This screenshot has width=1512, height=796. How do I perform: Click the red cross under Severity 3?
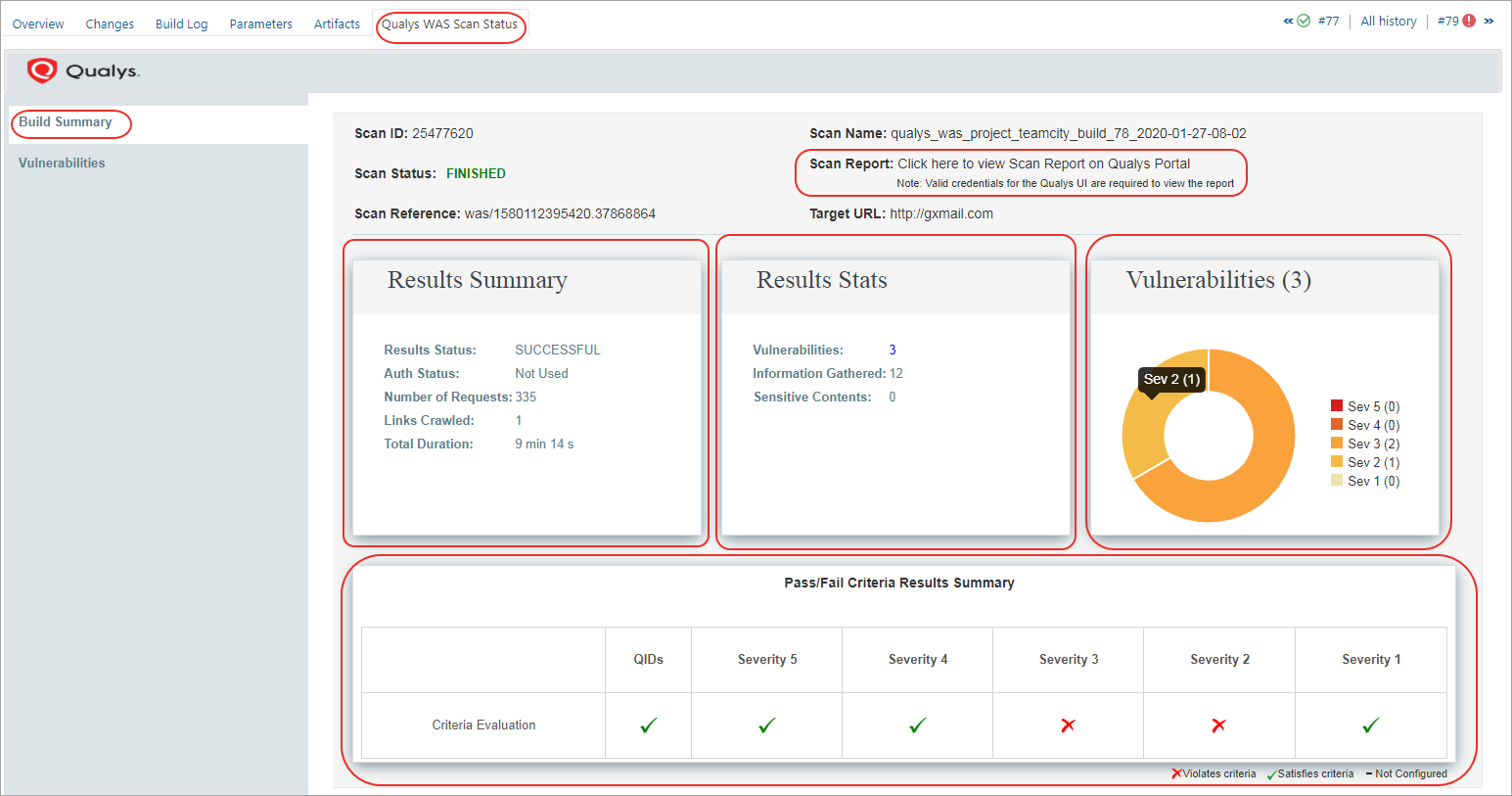1068,726
